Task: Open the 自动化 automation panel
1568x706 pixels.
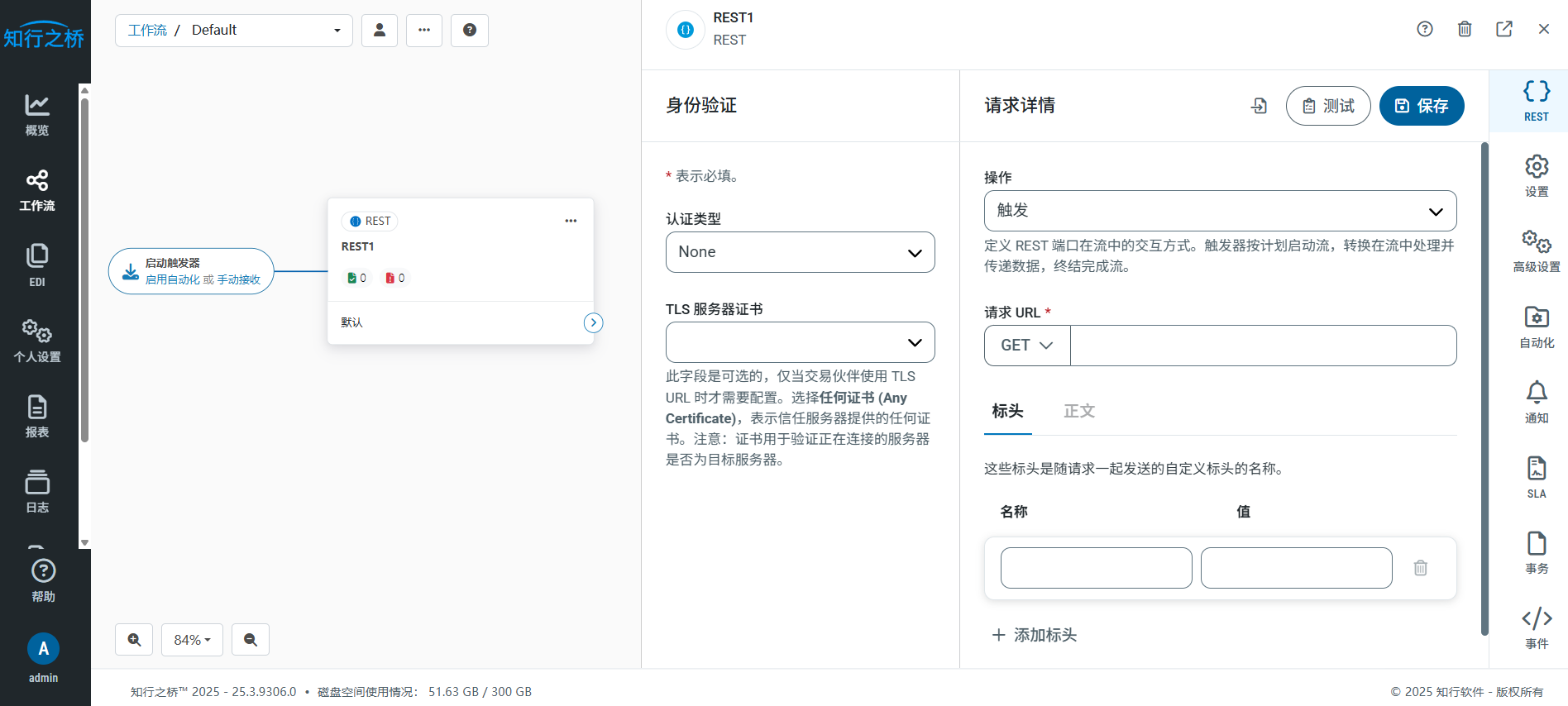Action: (1536, 327)
